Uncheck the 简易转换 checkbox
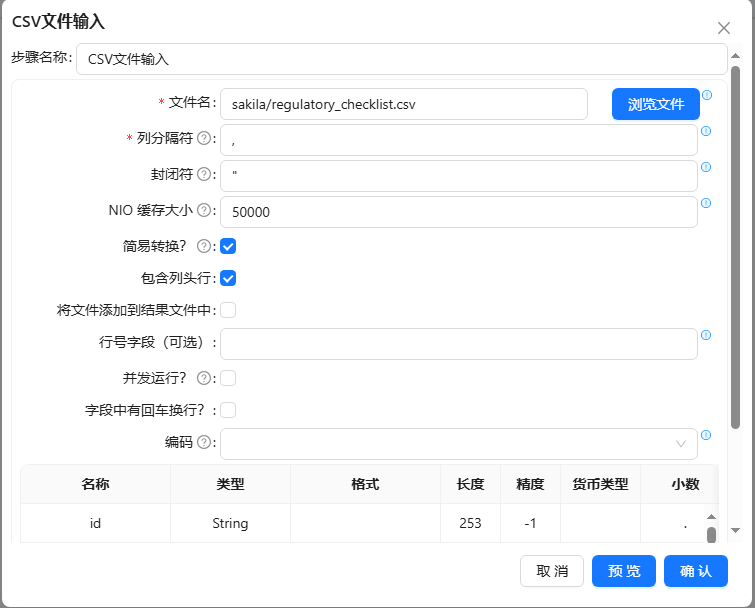 point(228,246)
